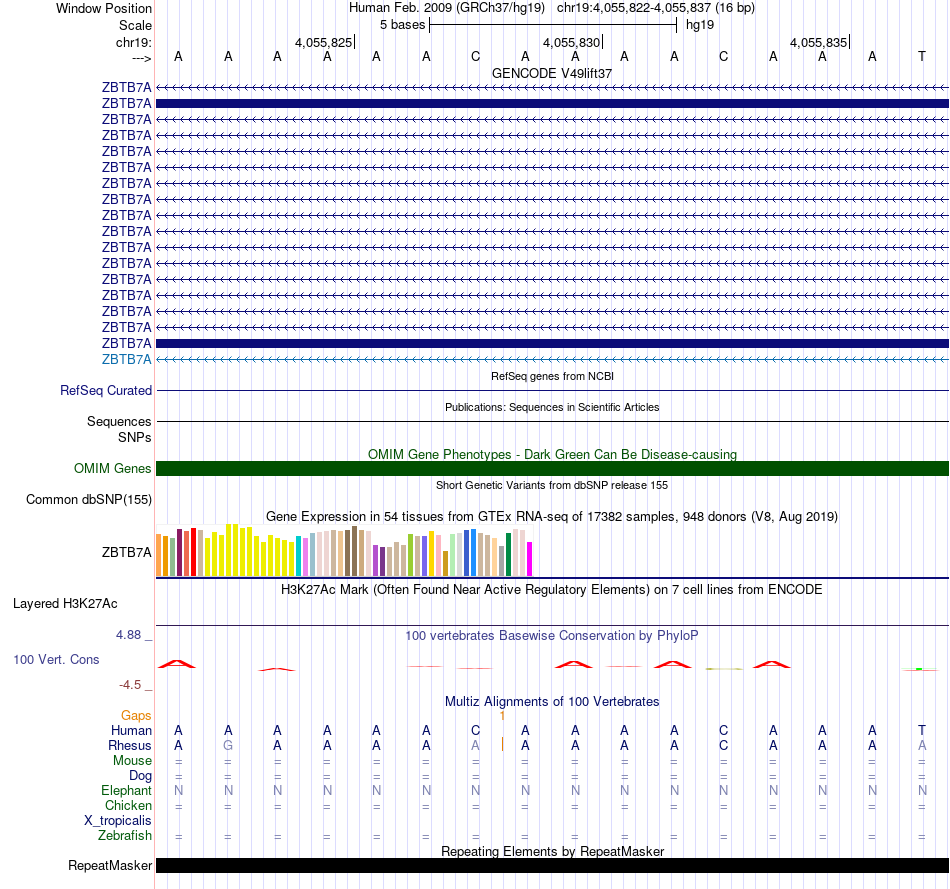Open the 'OMIM Gene Phenotypes' track title
Viewport: 950px width, 889px height.
pos(552,454)
